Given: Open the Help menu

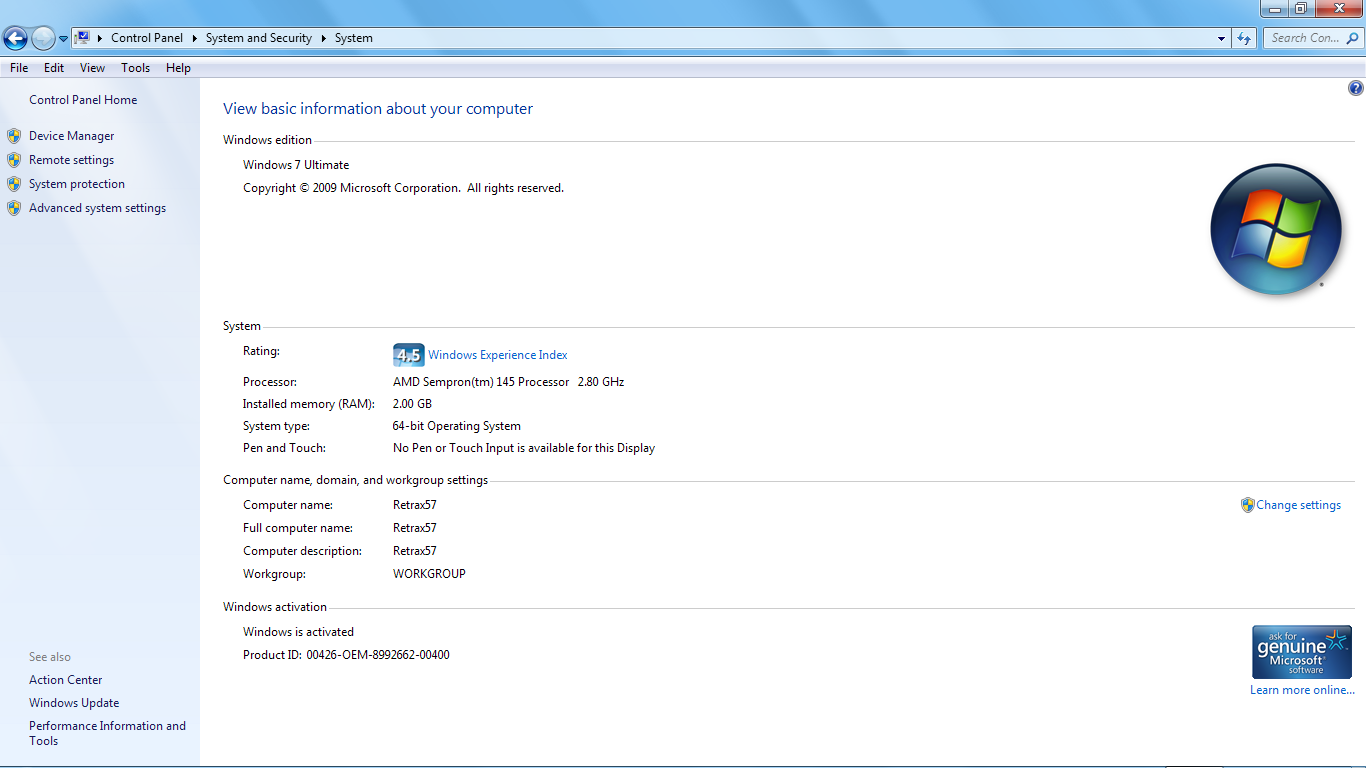Looking at the screenshot, I should tap(178, 68).
